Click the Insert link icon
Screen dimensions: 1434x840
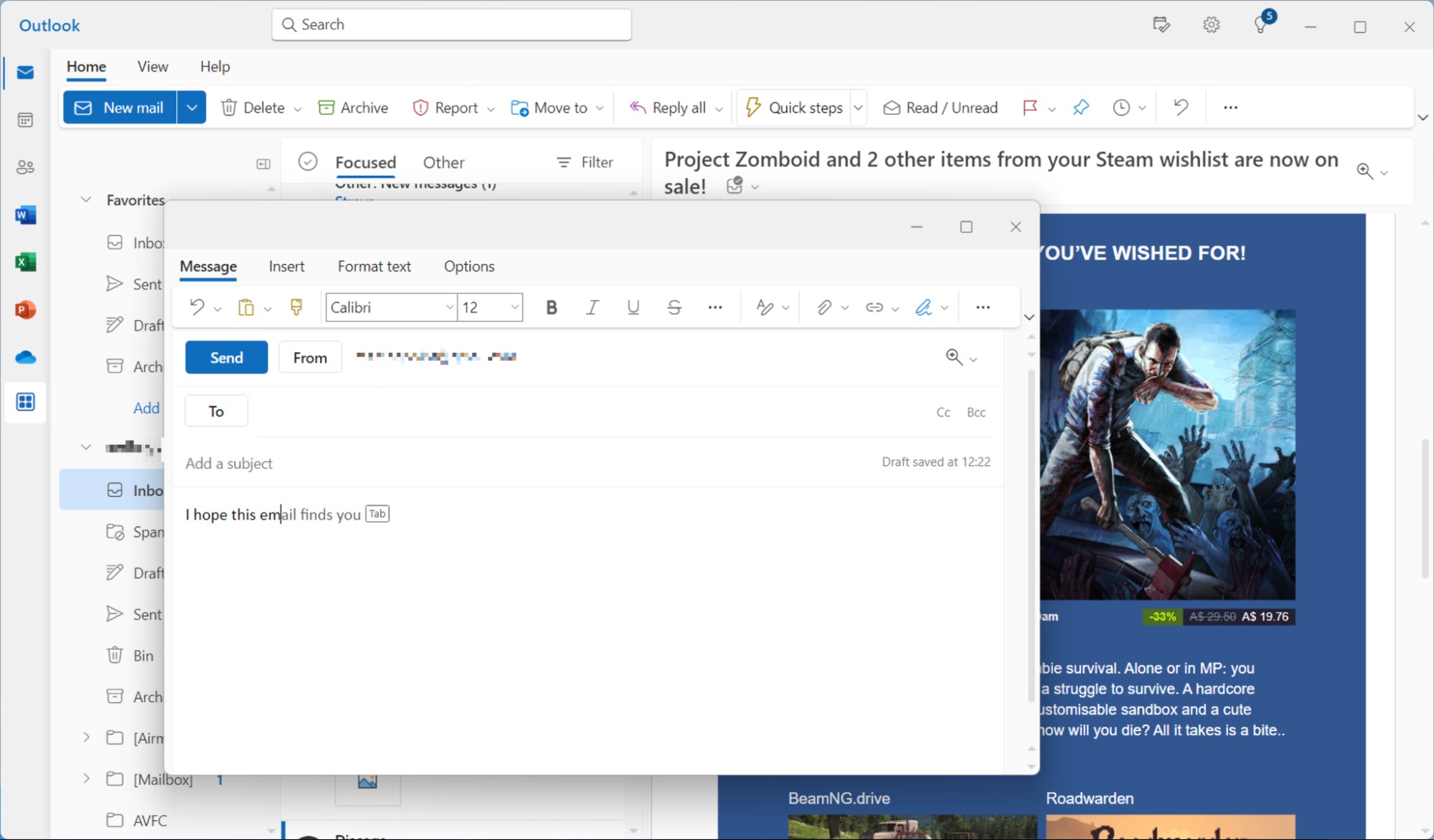[873, 307]
